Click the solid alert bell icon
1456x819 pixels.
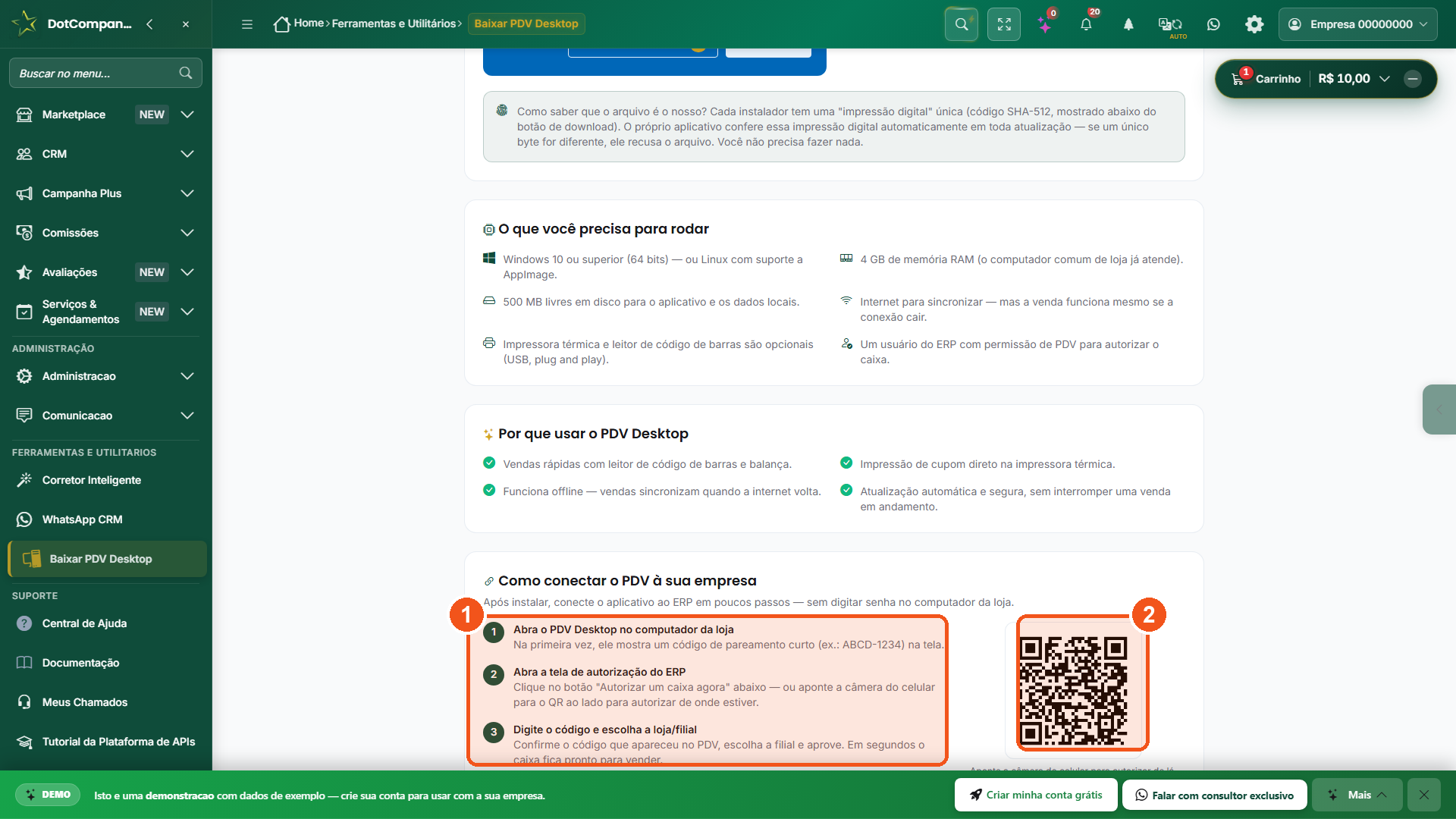pos(1128,24)
